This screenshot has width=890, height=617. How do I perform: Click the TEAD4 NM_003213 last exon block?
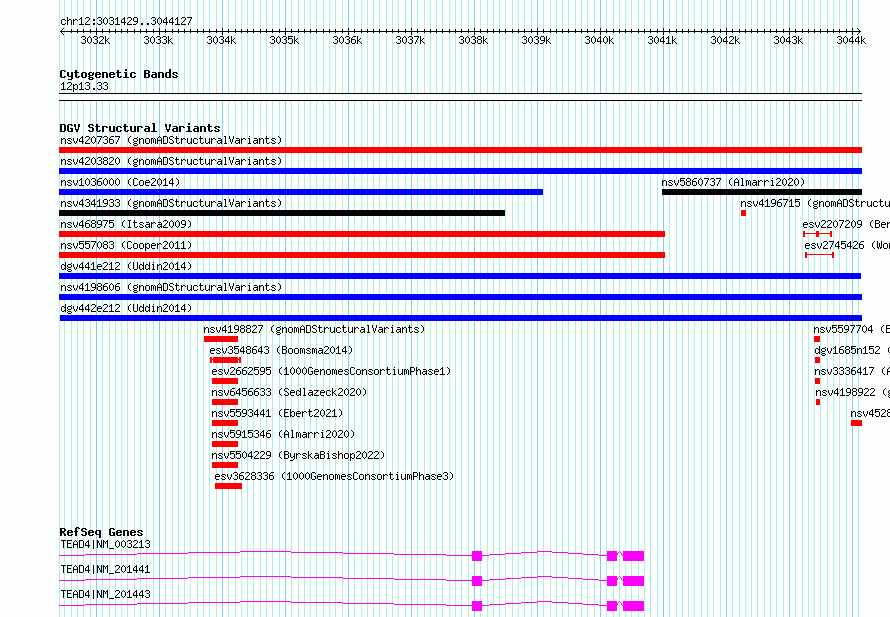[633, 556]
